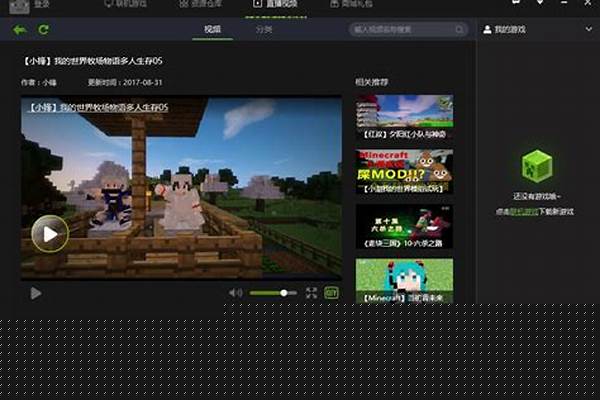Click the user avatar at top left

[x=19, y=5]
